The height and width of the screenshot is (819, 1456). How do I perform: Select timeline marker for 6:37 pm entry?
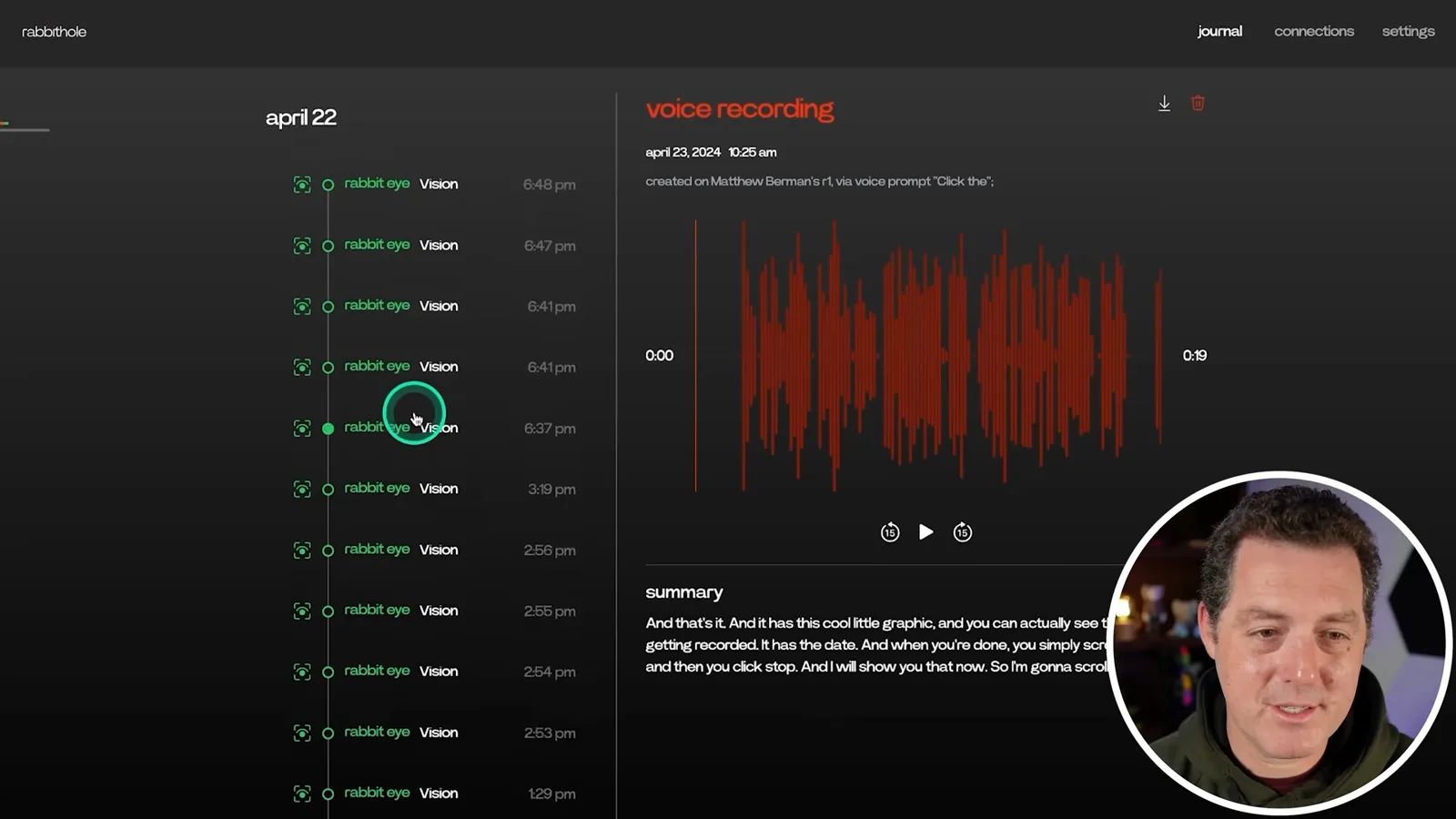click(x=329, y=429)
